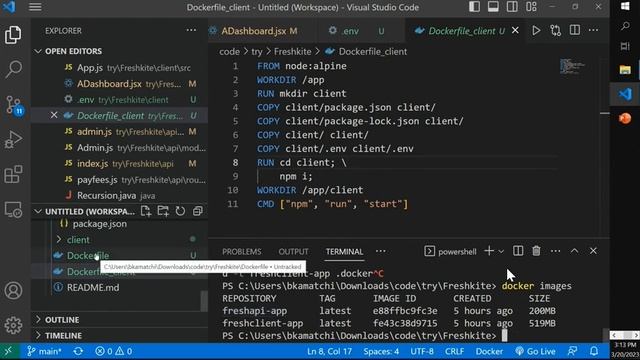The width and height of the screenshot is (640, 360).
Task: Open Source Control view with 11 changes
Action: pos(14,105)
